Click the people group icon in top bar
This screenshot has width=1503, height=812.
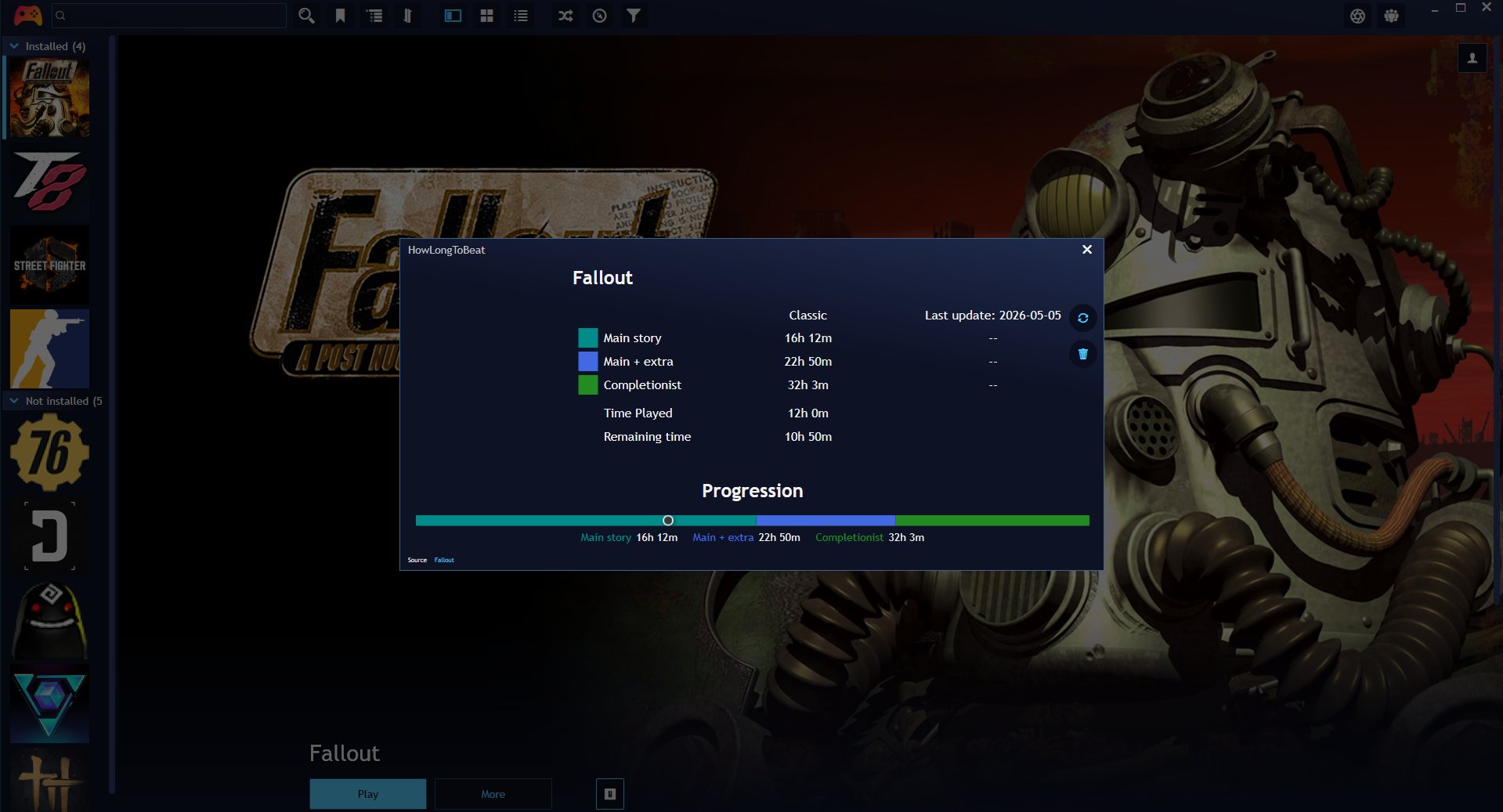click(x=1392, y=16)
